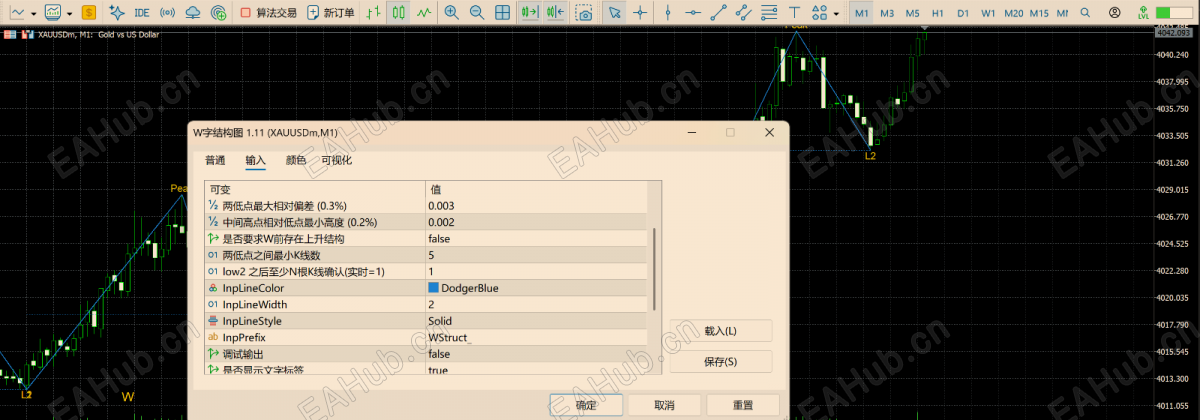Toggle the 调试输出 false value

point(538,354)
